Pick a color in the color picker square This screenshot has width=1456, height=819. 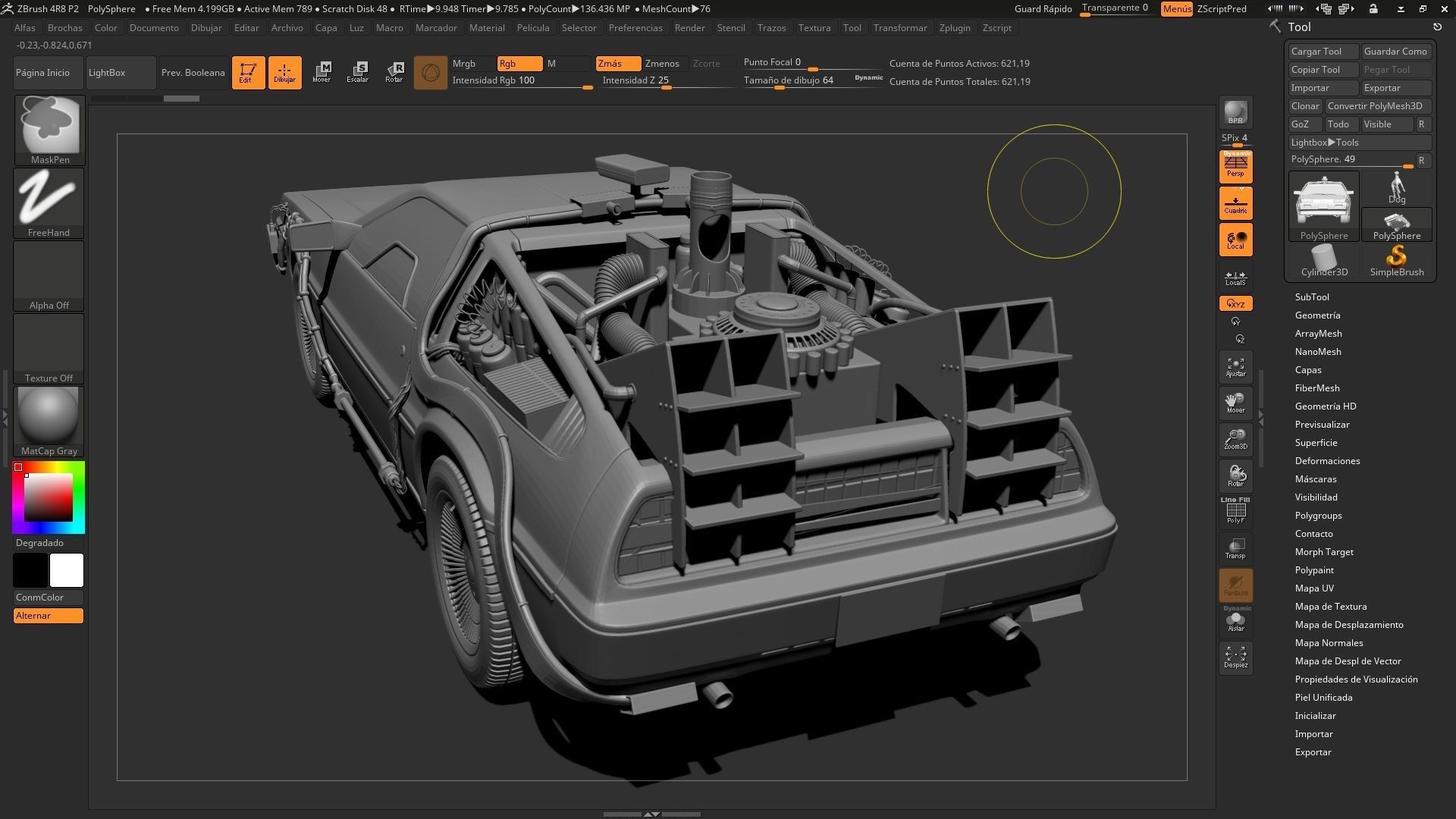tap(49, 497)
